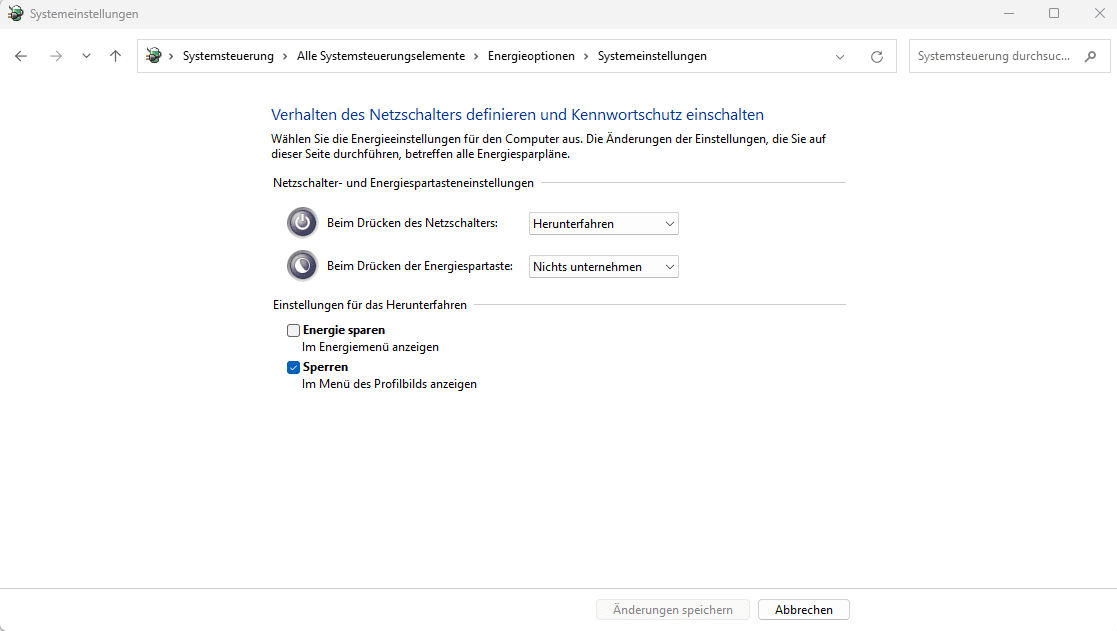
Task: Click Einstellungen für das Herunterfahren section label
Action: point(370,305)
